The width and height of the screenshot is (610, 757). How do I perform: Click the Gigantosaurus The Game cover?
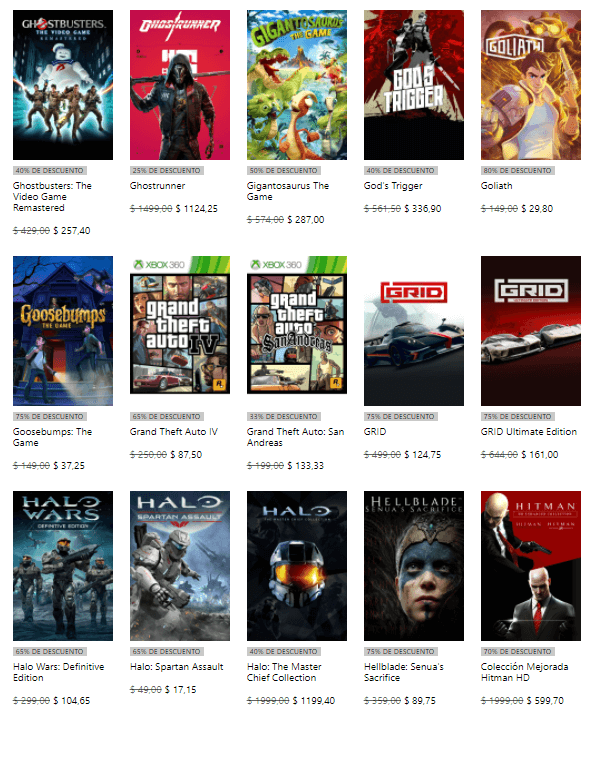(x=297, y=85)
